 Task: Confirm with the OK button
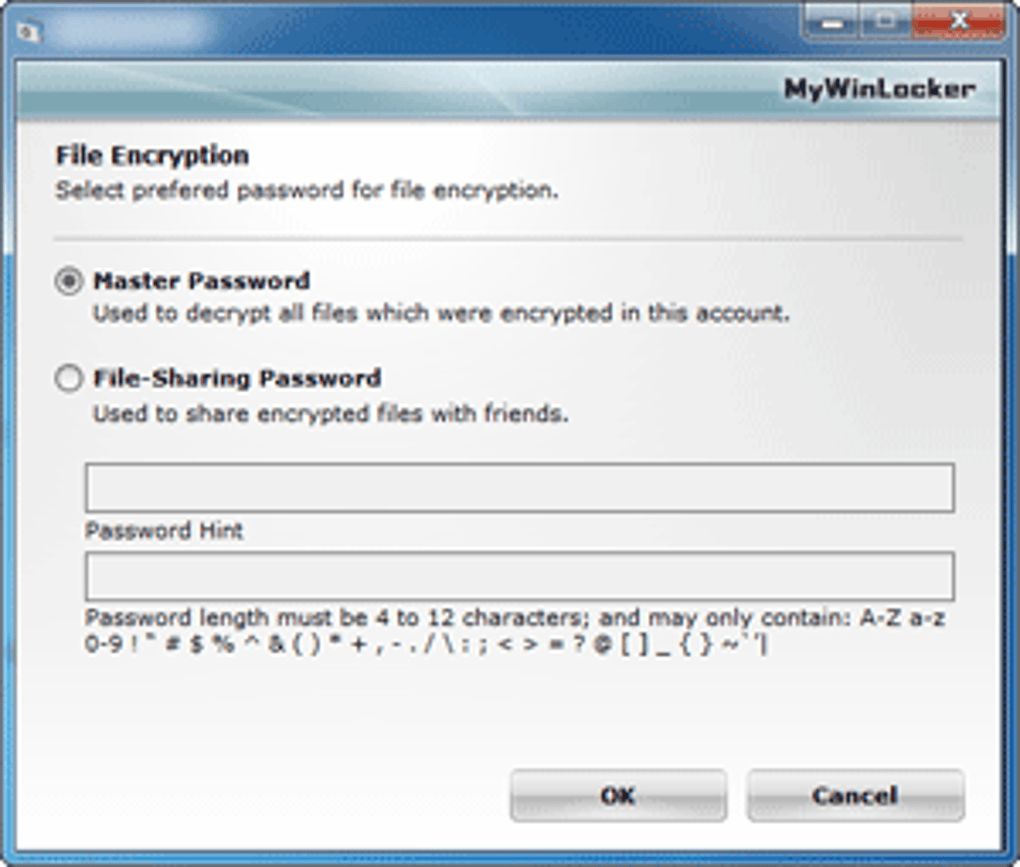coord(618,795)
